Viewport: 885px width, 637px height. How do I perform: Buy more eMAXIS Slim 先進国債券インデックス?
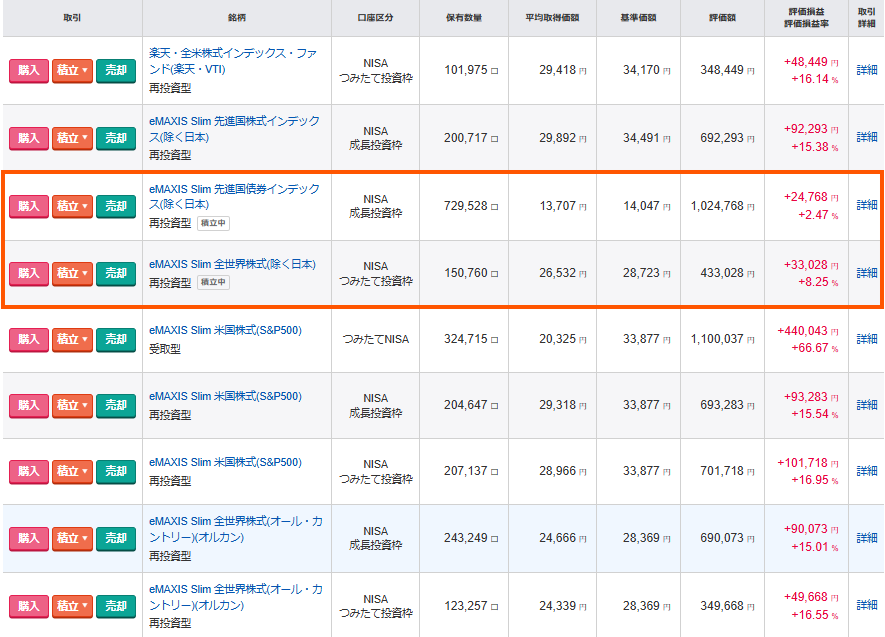pyautogui.click(x=29, y=207)
